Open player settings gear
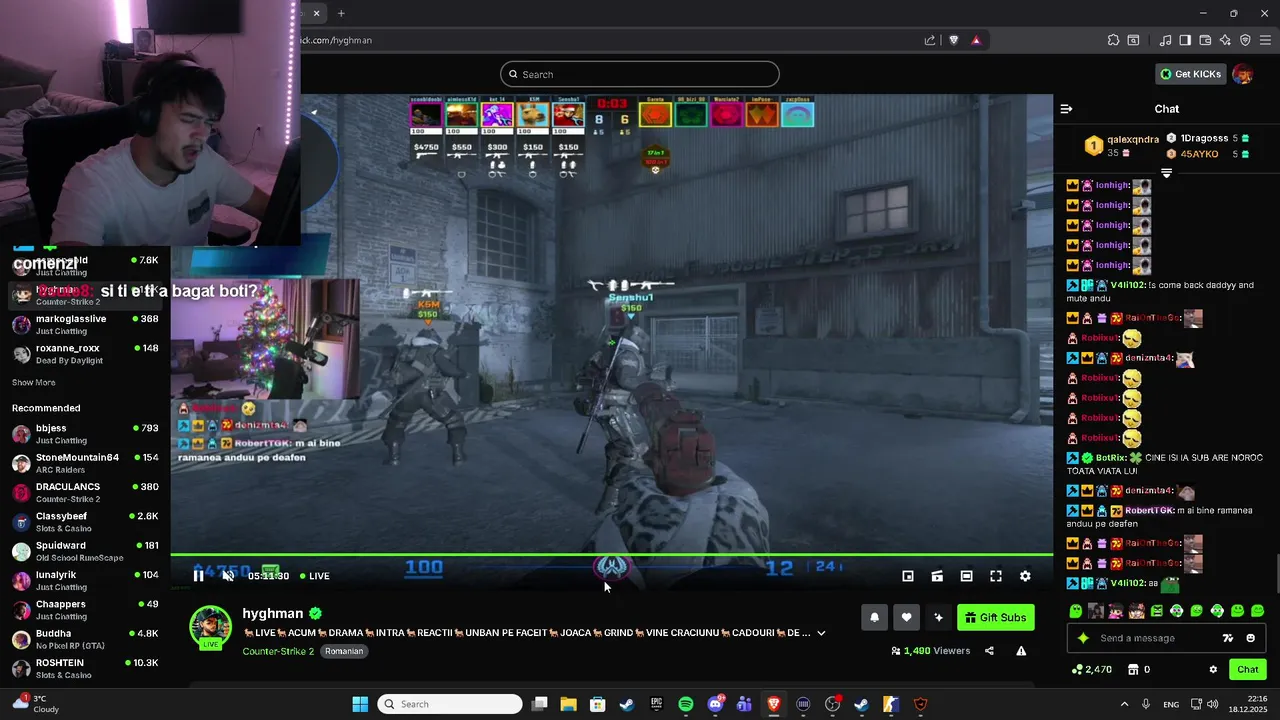The height and width of the screenshot is (720, 1280). point(1025,576)
